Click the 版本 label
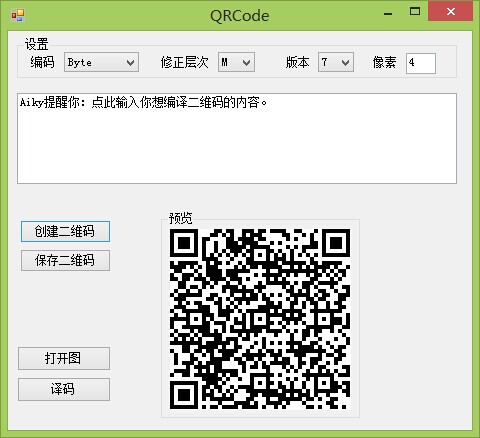Viewport: 480px width, 438px height. point(297,62)
